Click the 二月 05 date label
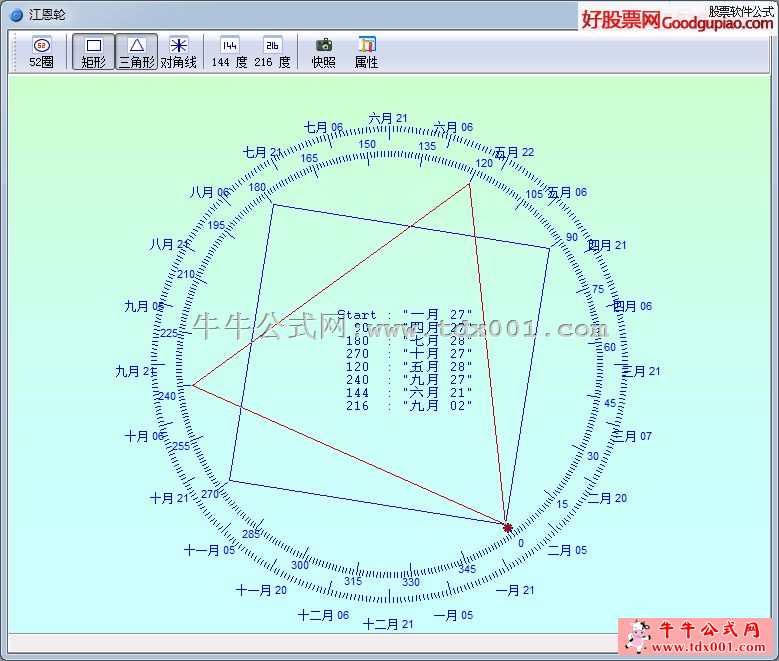This screenshot has width=779, height=661. click(x=567, y=550)
